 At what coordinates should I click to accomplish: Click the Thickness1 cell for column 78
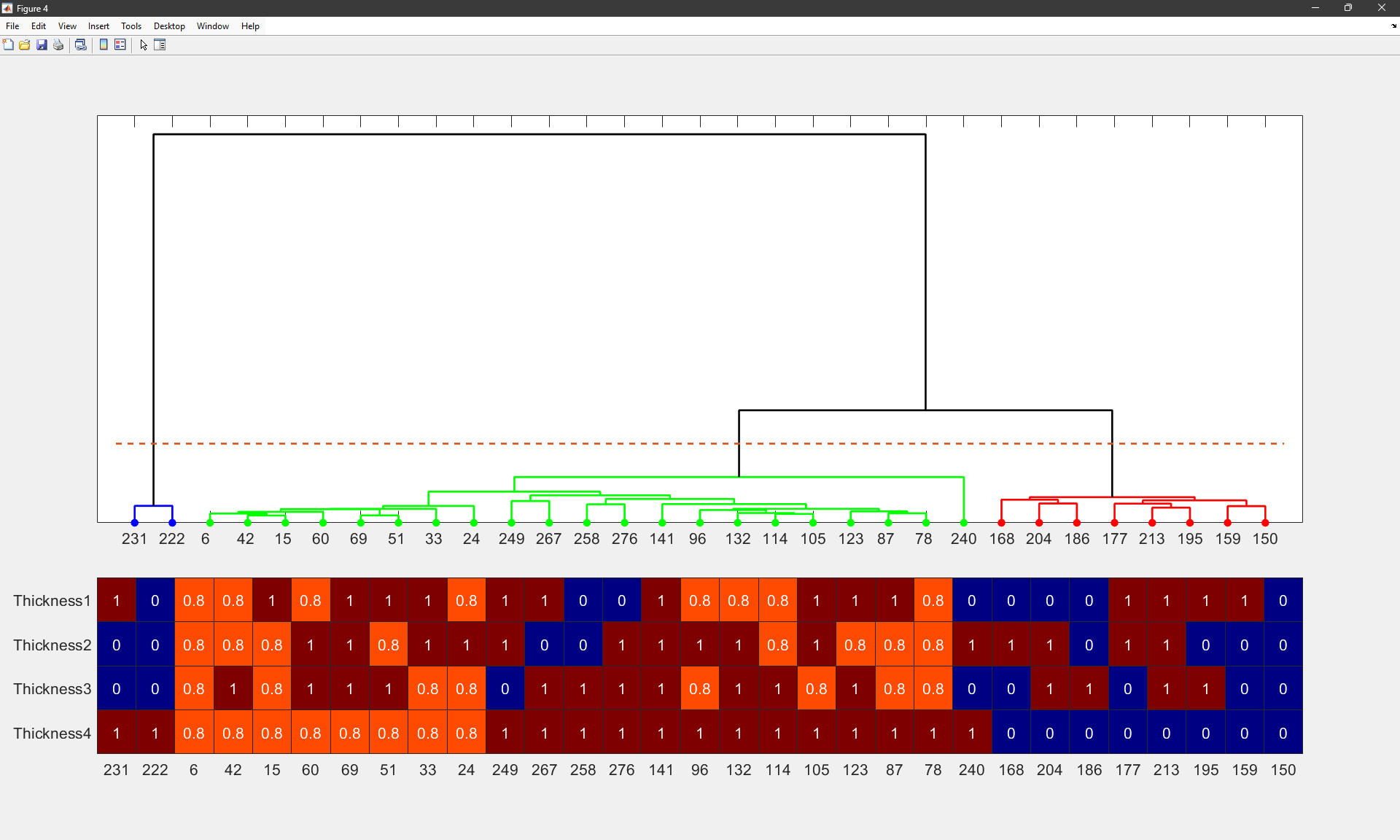coord(933,600)
